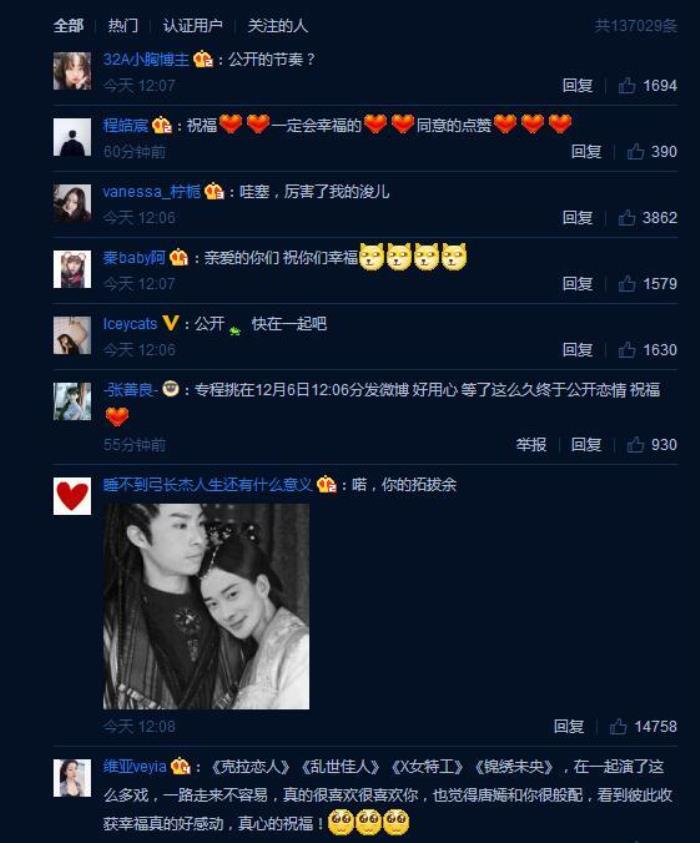Select the 认证用户 tab
The image size is (700, 843).
[192, 25]
